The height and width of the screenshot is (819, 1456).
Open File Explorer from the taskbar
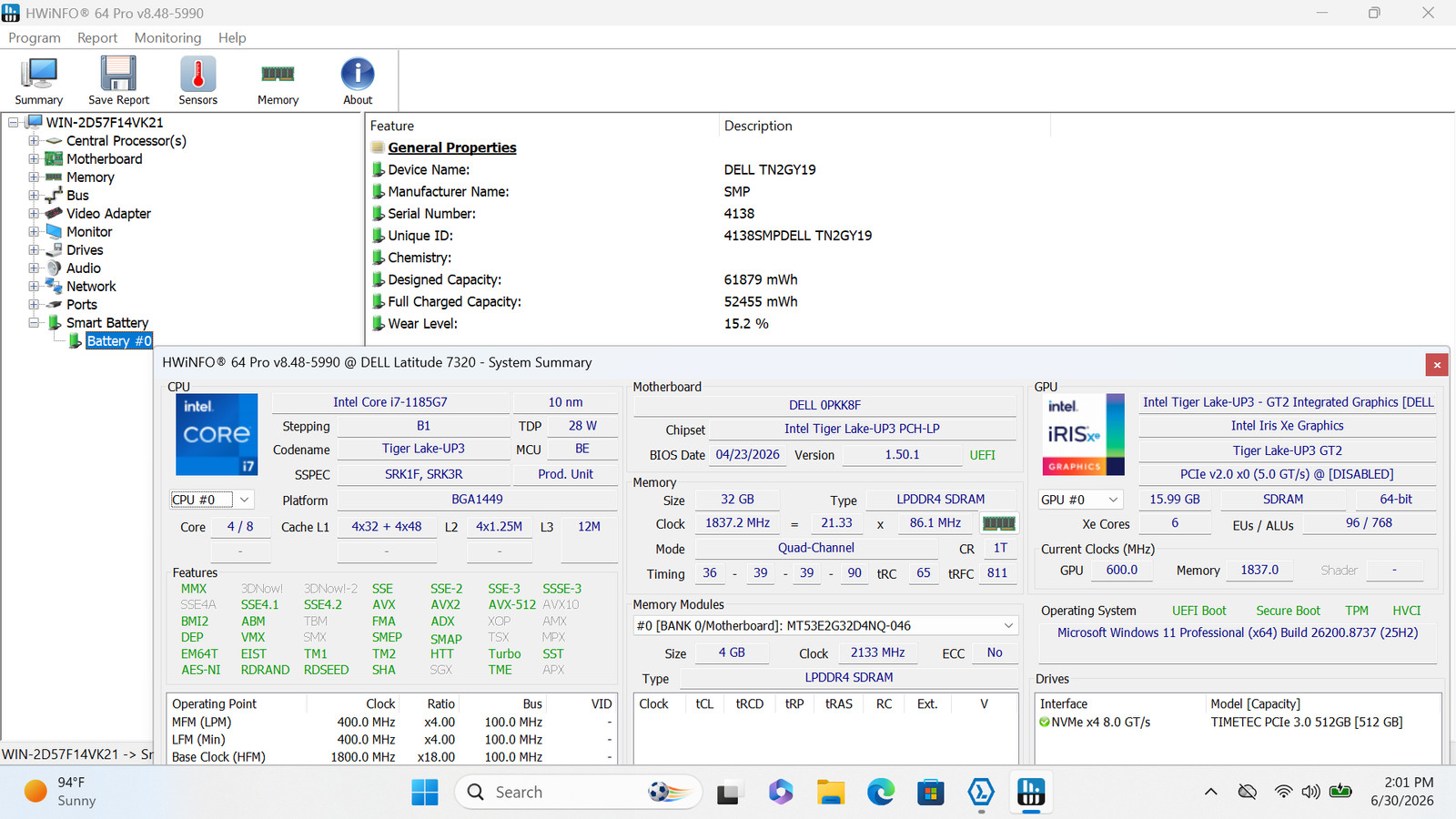pyautogui.click(x=830, y=793)
